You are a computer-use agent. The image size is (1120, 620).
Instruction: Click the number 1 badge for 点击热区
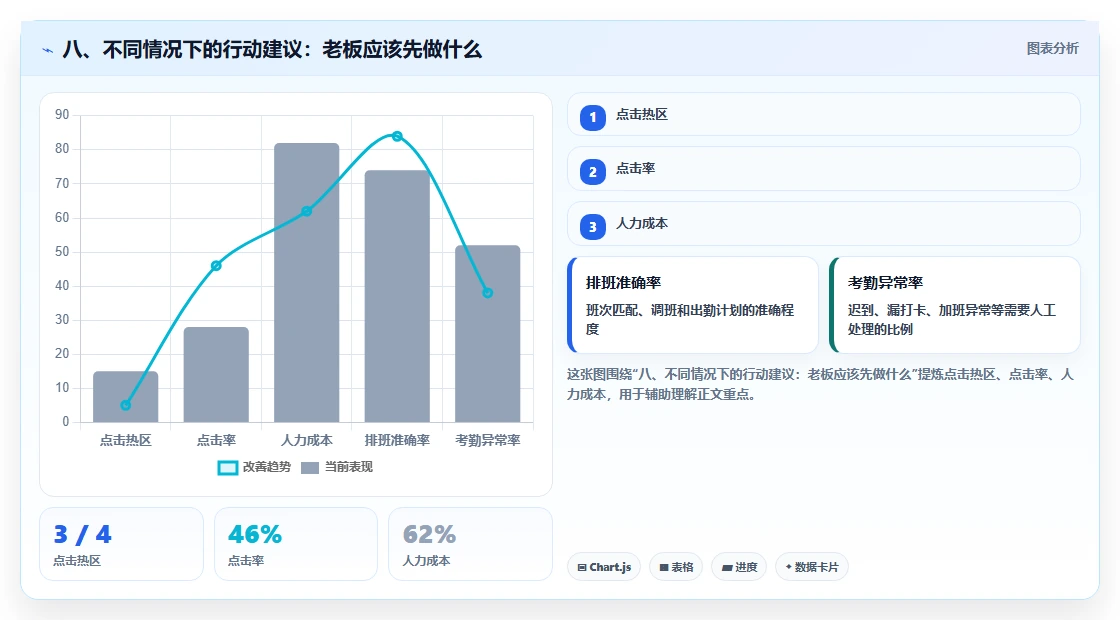pyautogui.click(x=592, y=117)
